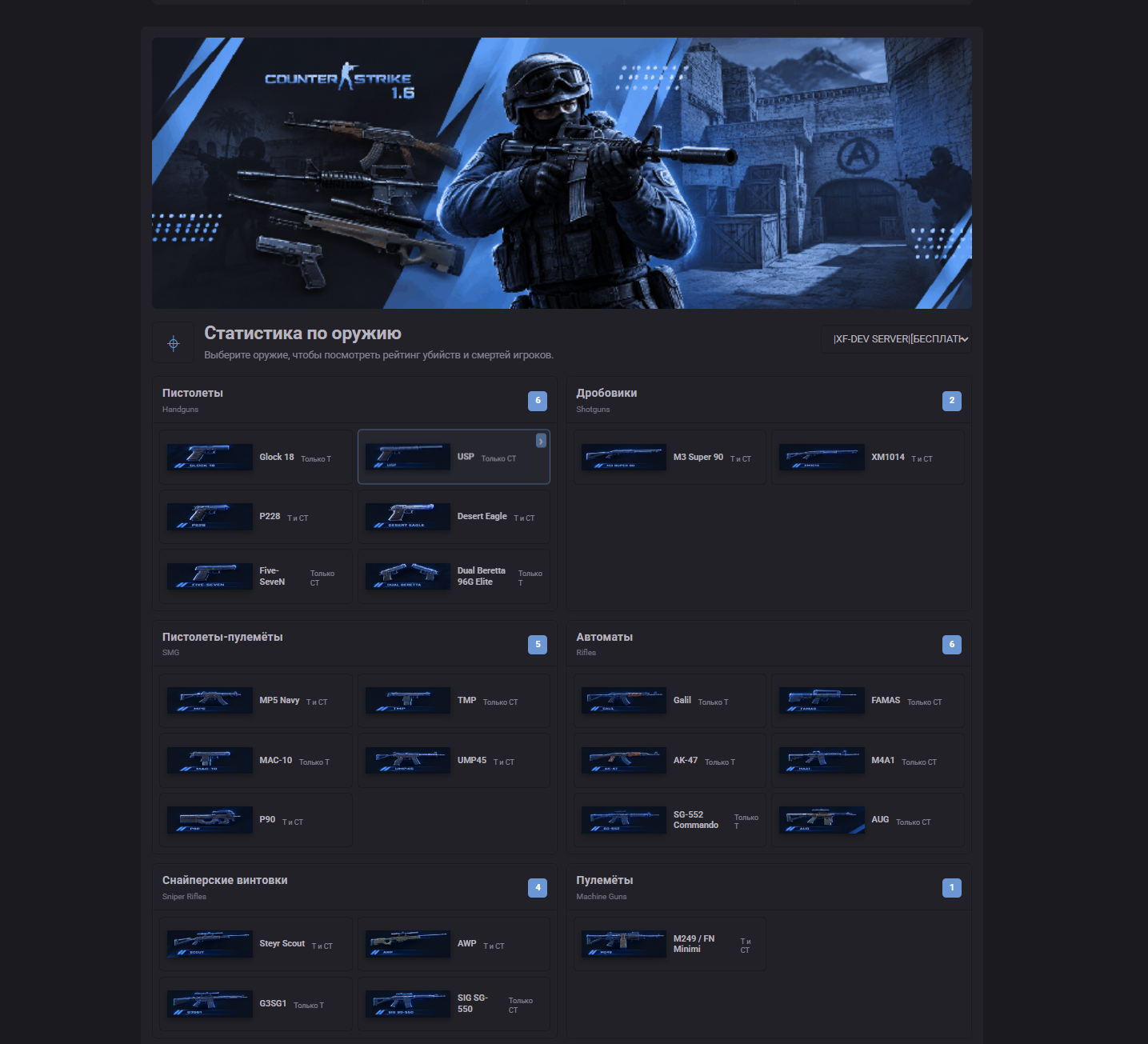Select the M3 Super 90 shotgun image

[x=624, y=457]
